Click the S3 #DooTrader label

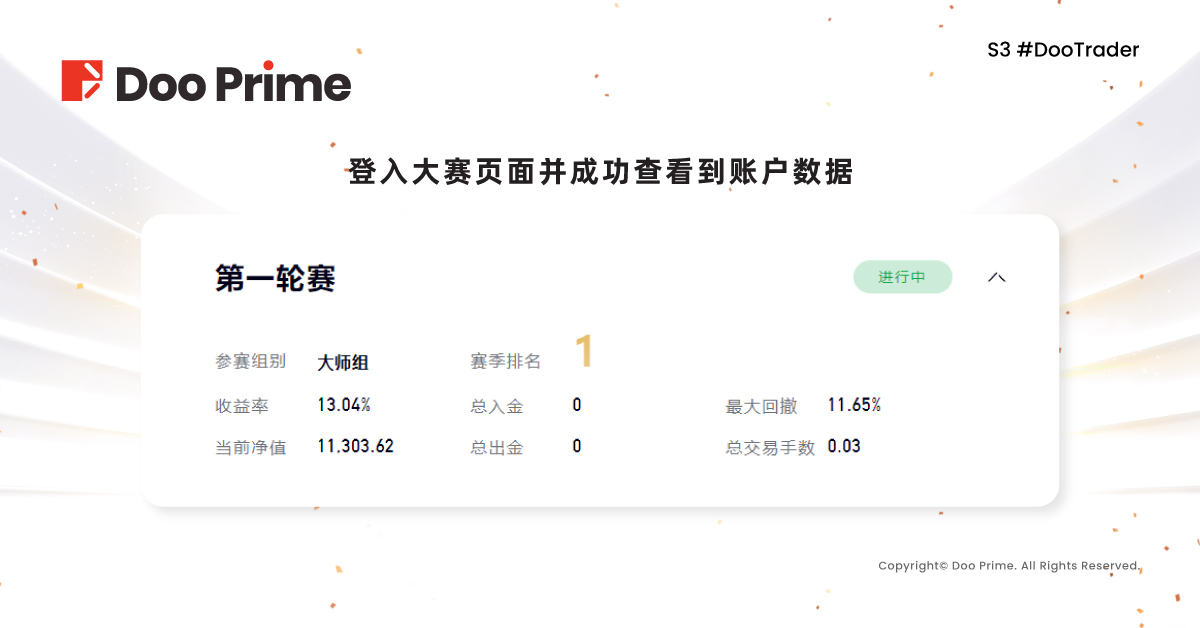coord(1063,49)
